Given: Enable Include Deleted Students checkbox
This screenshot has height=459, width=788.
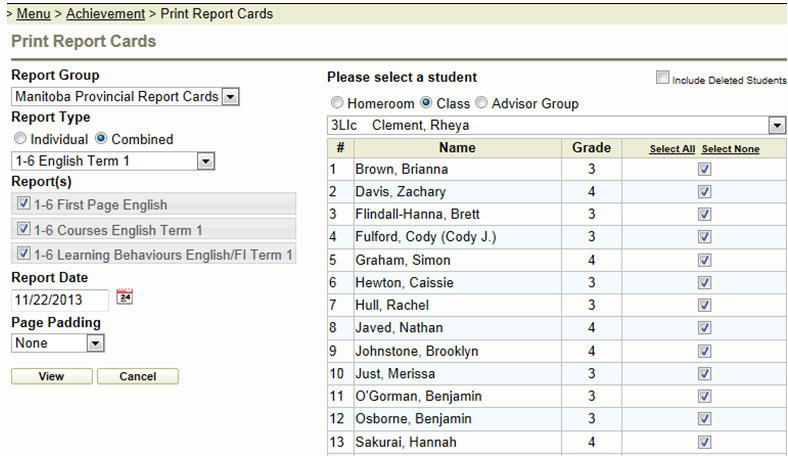Looking at the screenshot, I should pos(661,78).
